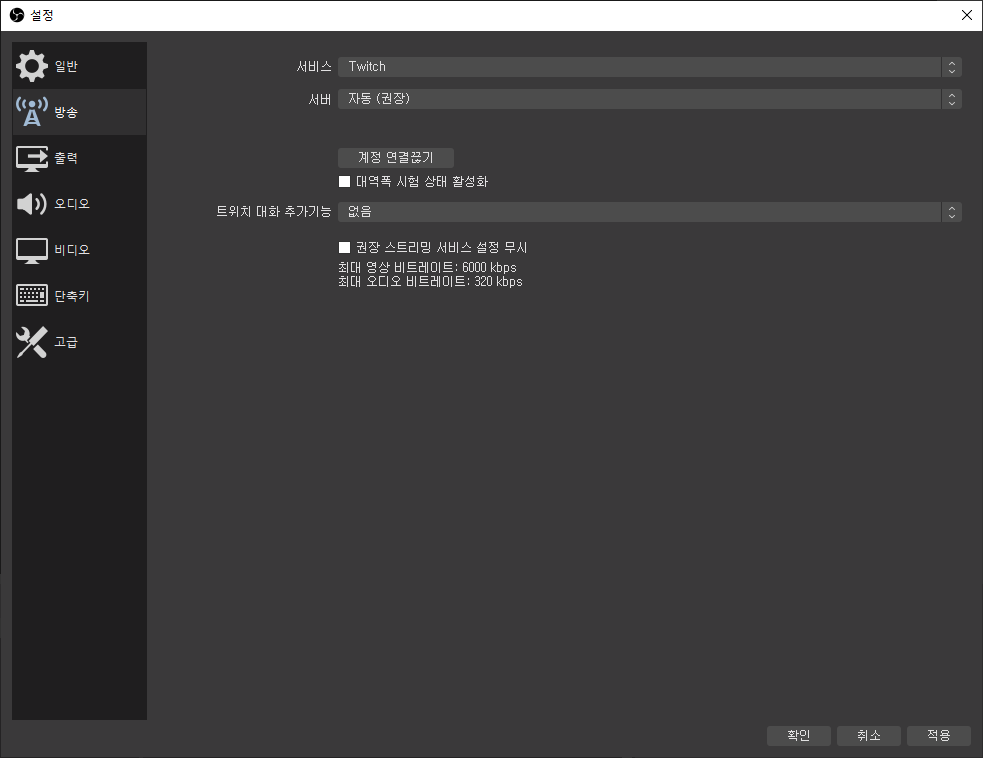Open the 트위치 대화 추가기능 dropdown

[x=649, y=212]
